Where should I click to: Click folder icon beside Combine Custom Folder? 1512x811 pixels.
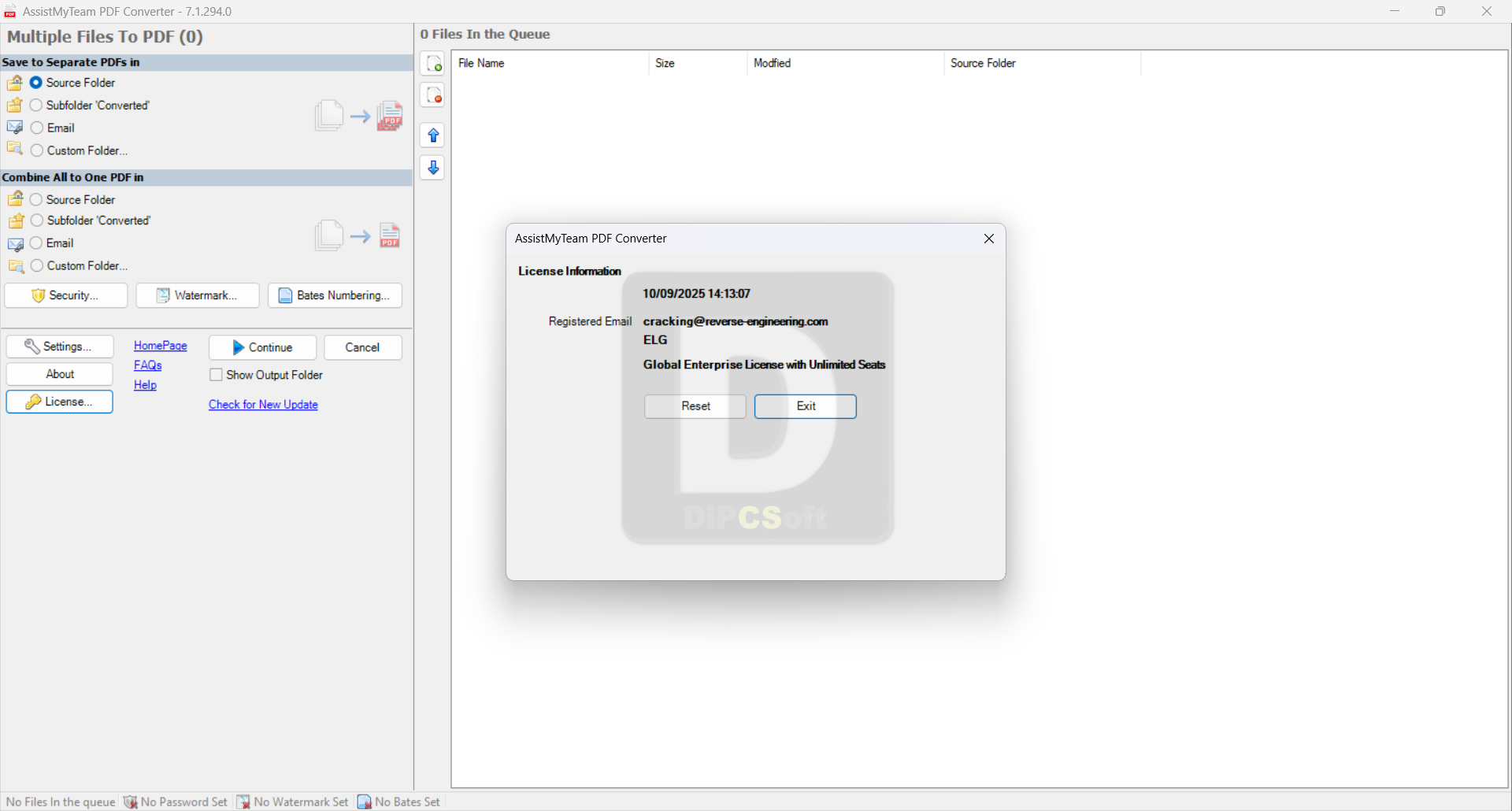coord(15,266)
